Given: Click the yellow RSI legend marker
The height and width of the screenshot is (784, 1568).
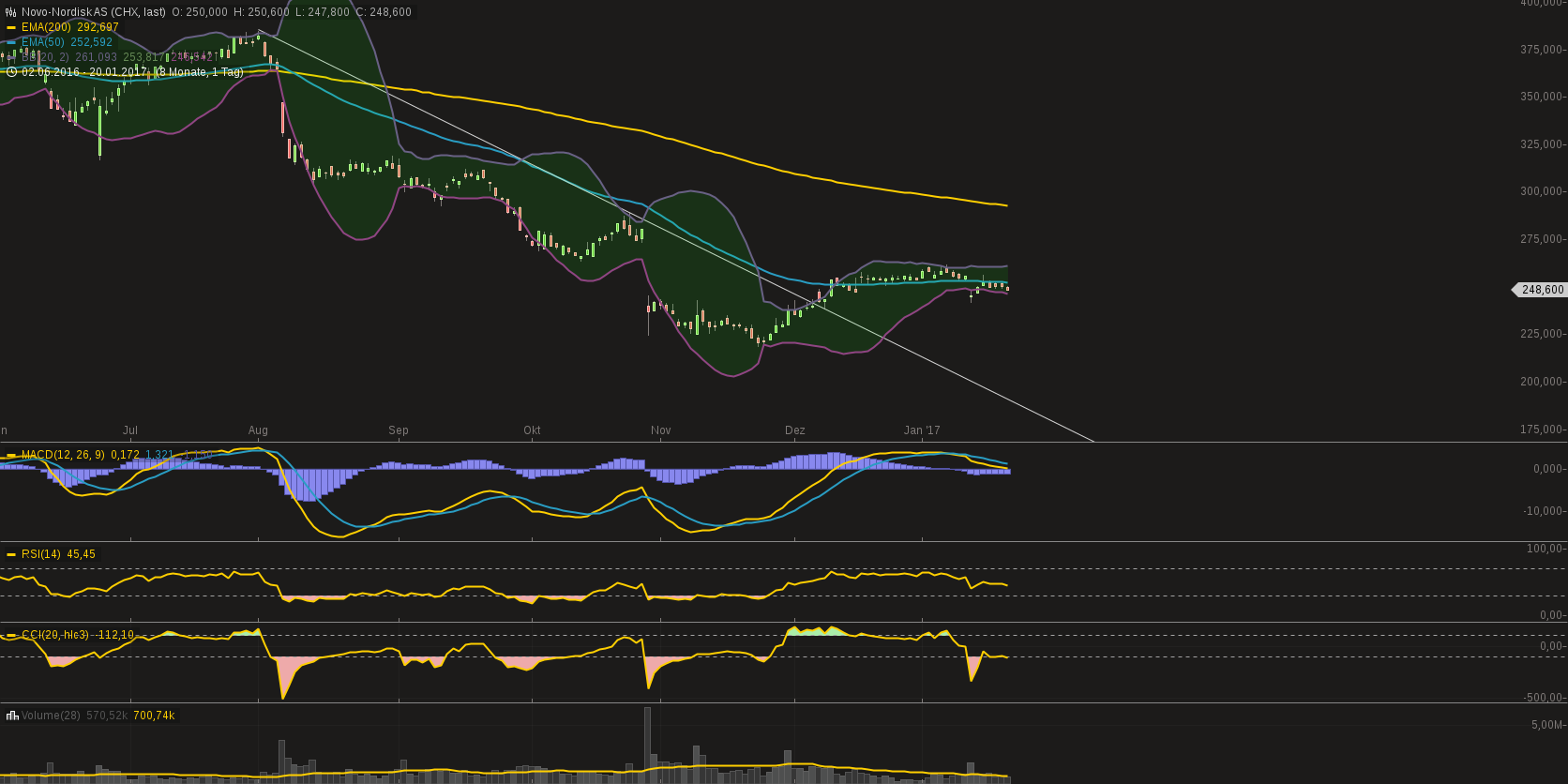Looking at the screenshot, I should click(11, 555).
